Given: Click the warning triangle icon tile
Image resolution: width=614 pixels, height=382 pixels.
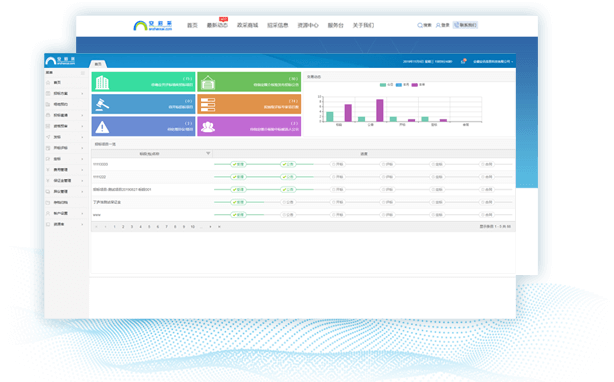Looking at the screenshot, I should pos(143,126).
